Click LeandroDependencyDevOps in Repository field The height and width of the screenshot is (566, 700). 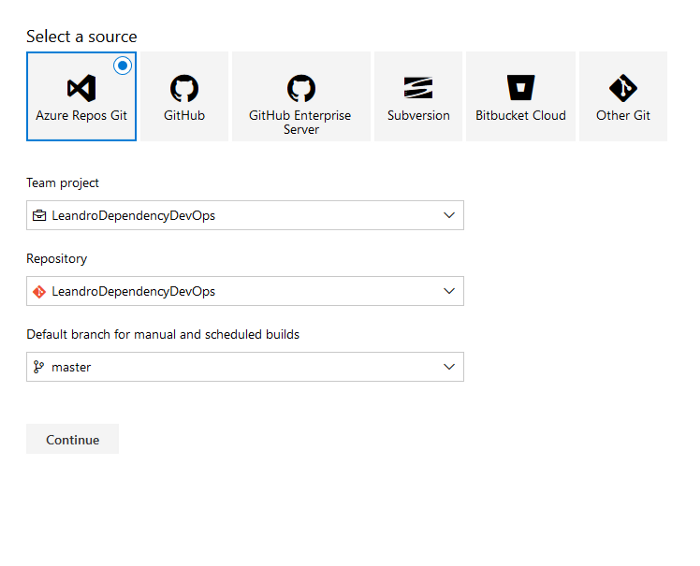[x=133, y=291]
